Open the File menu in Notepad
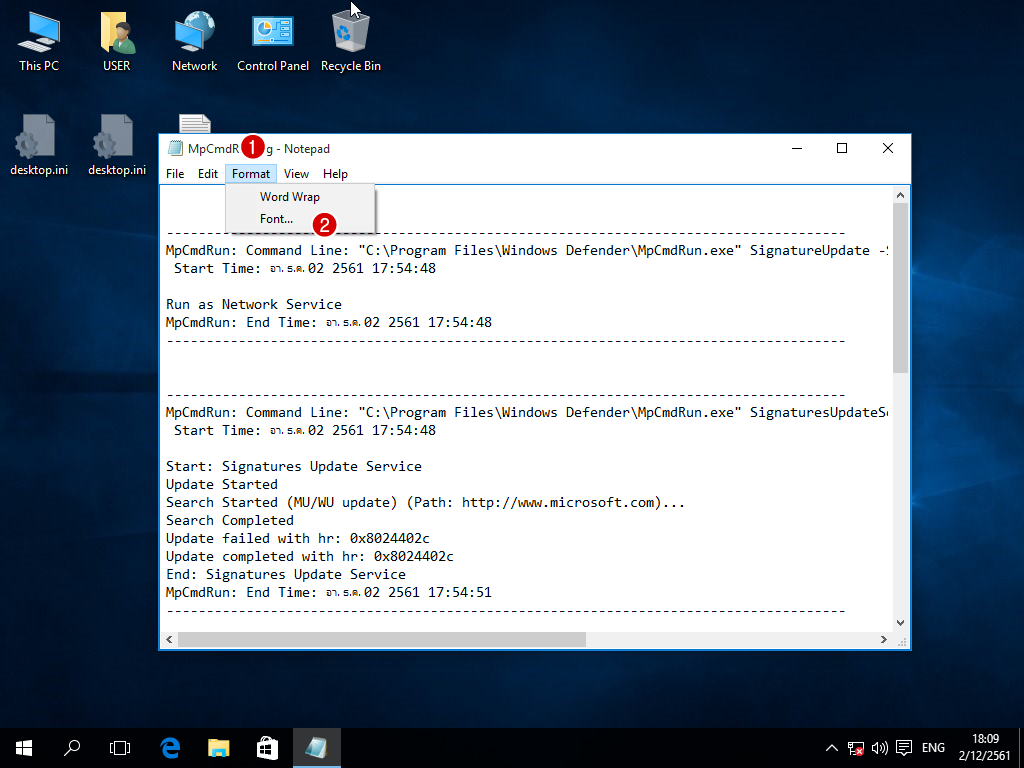 [x=175, y=174]
